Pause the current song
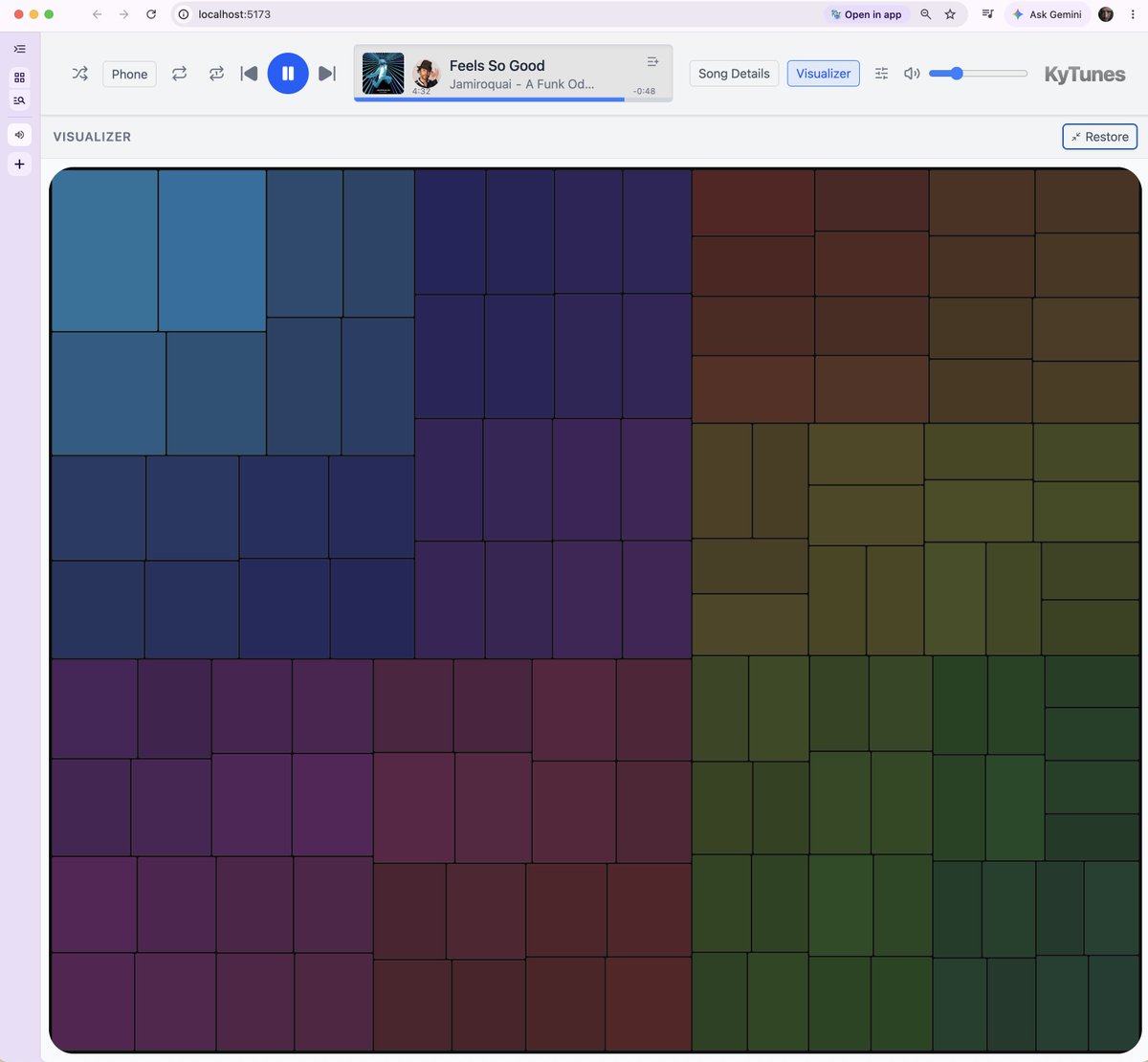Screen dimensions: 1148x1062 tap(288, 74)
